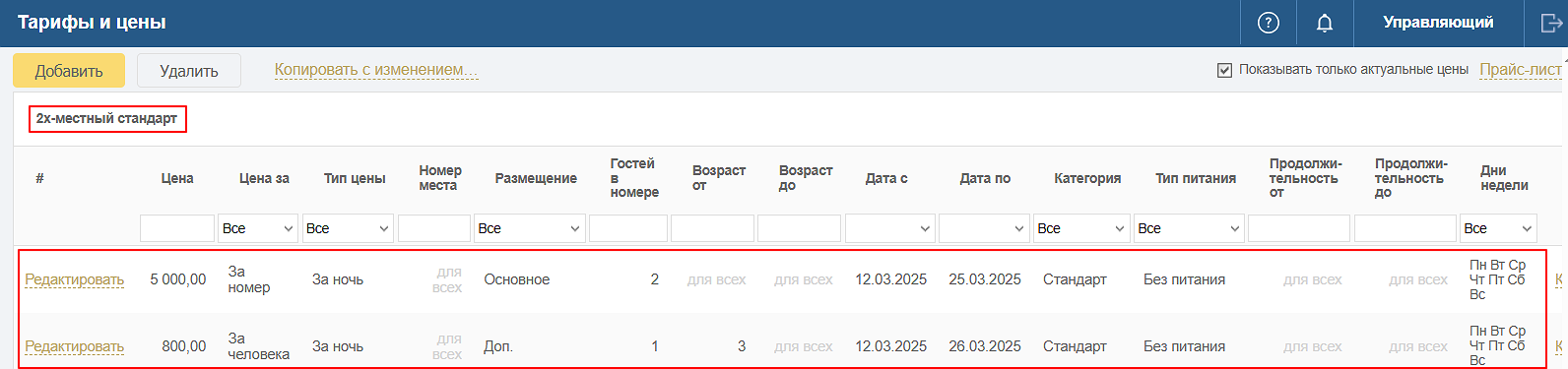This screenshot has height=369, width=1568.
Task: Open the help question mark icon
Action: 1269,23
